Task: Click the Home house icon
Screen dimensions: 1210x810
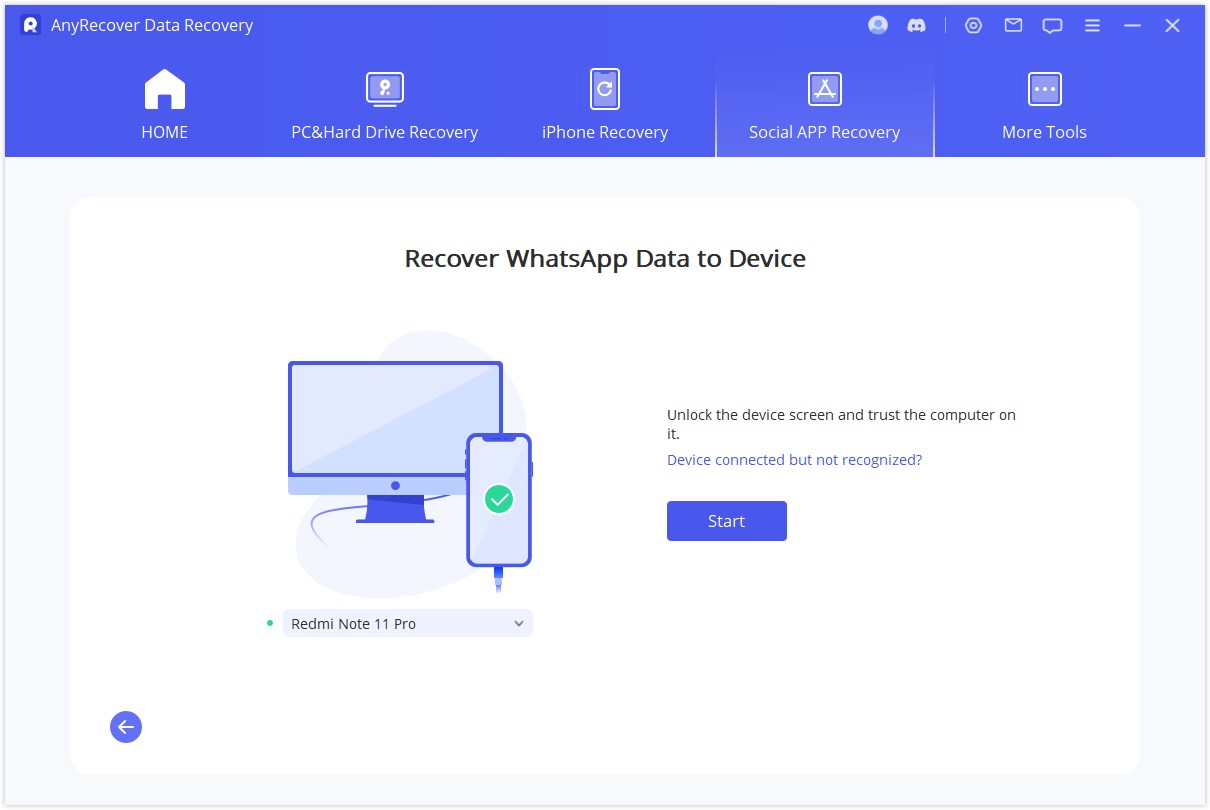Action: tap(164, 88)
